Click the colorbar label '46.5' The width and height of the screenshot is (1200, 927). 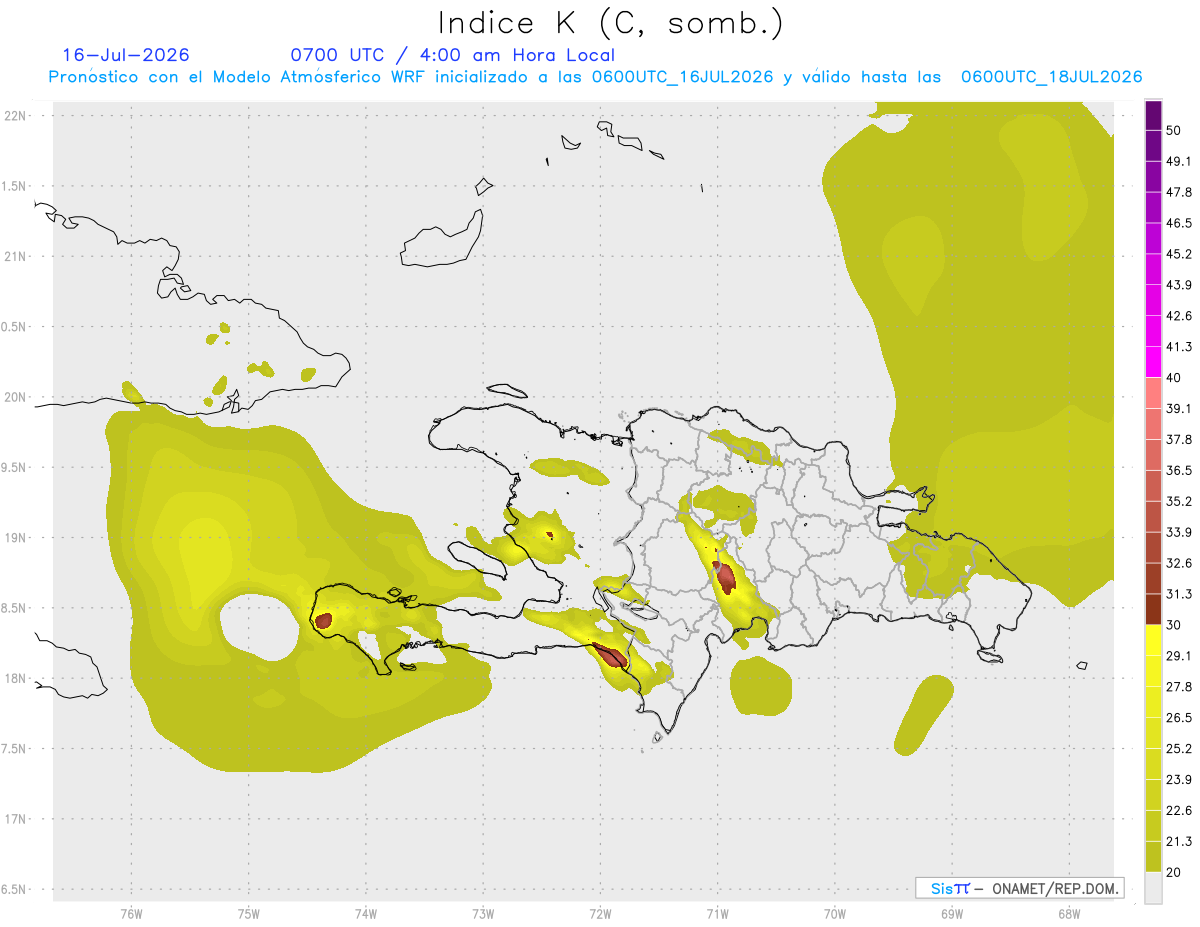[1179, 223]
